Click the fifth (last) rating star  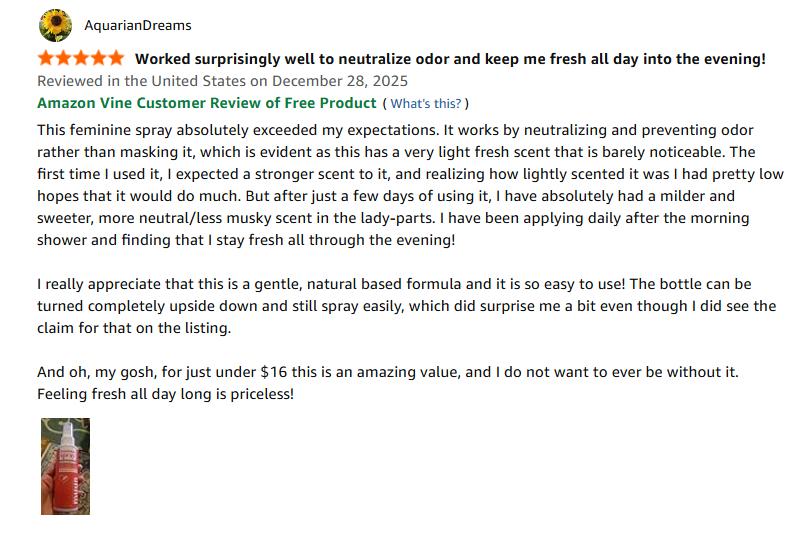[116, 58]
